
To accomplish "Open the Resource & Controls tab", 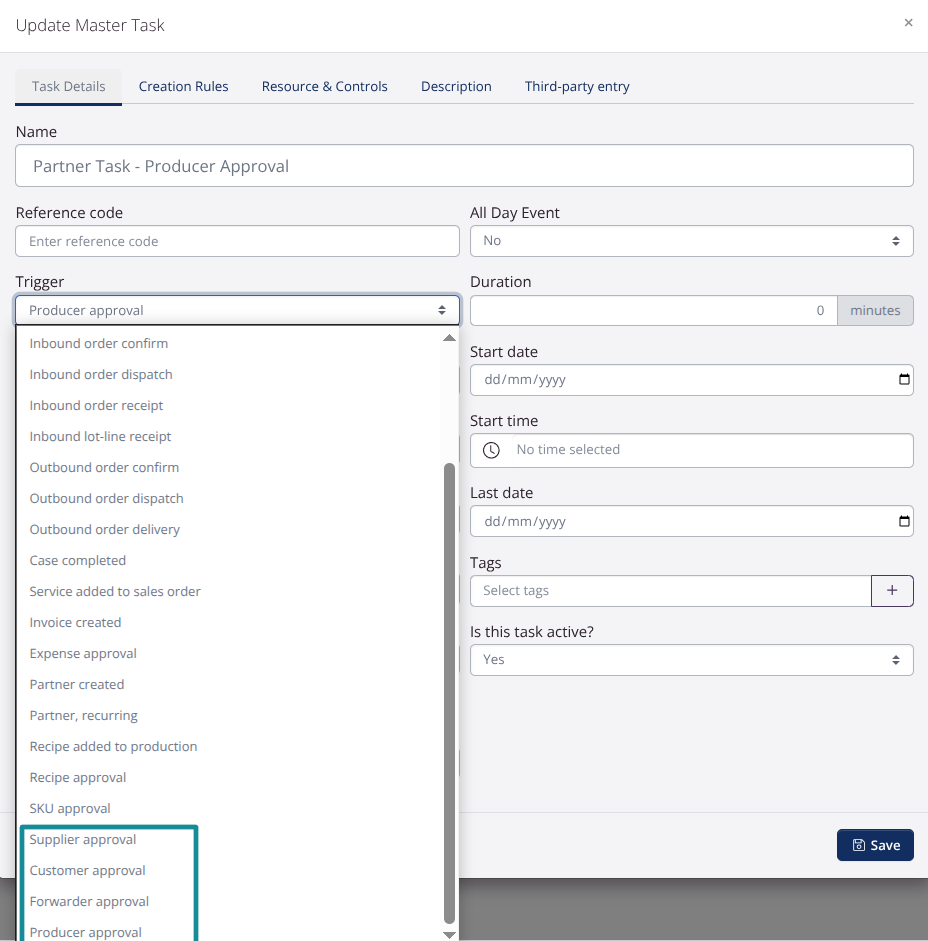I will (324, 87).
